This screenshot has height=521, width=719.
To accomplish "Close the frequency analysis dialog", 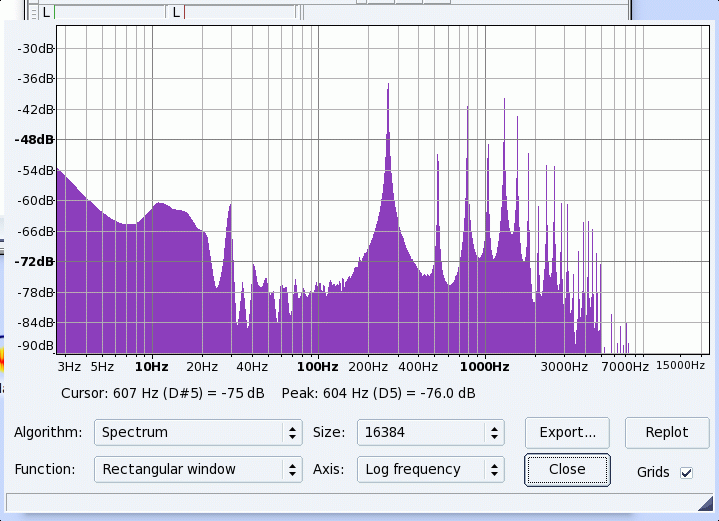I will (567, 470).
